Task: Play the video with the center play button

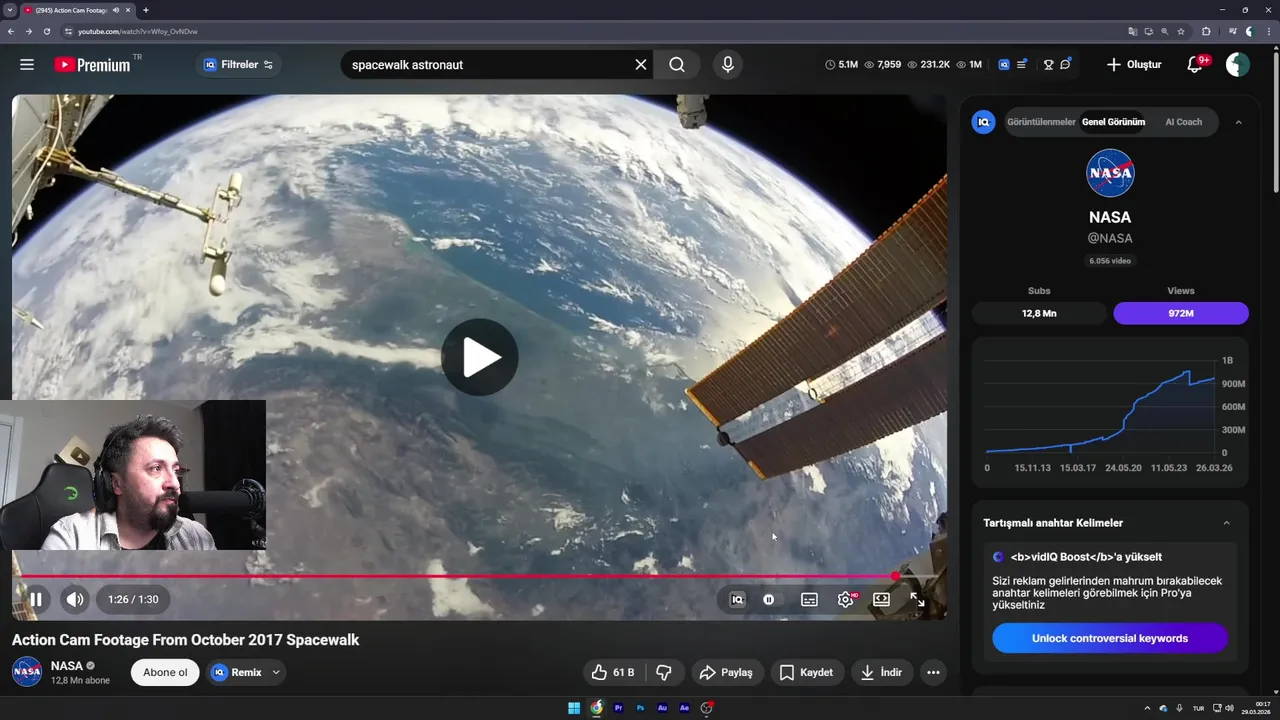Action: pyautogui.click(x=480, y=357)
